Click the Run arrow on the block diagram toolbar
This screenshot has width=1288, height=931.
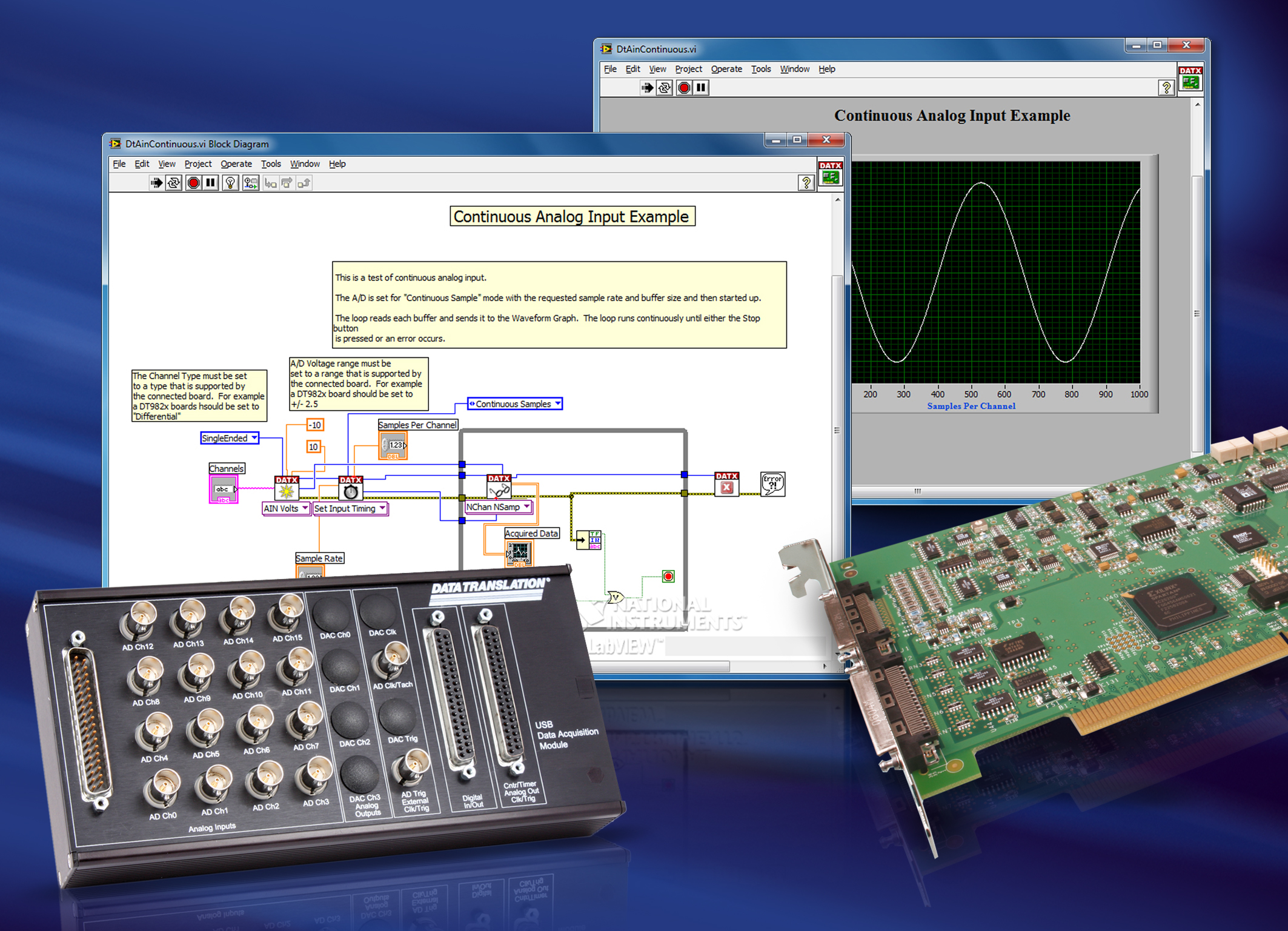point(157,182)
